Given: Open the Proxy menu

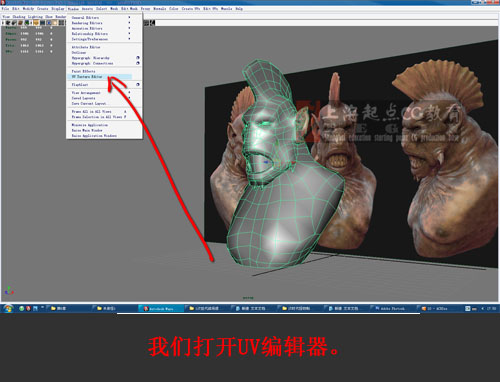Looking at the screenshot, I should coord(145,9).
